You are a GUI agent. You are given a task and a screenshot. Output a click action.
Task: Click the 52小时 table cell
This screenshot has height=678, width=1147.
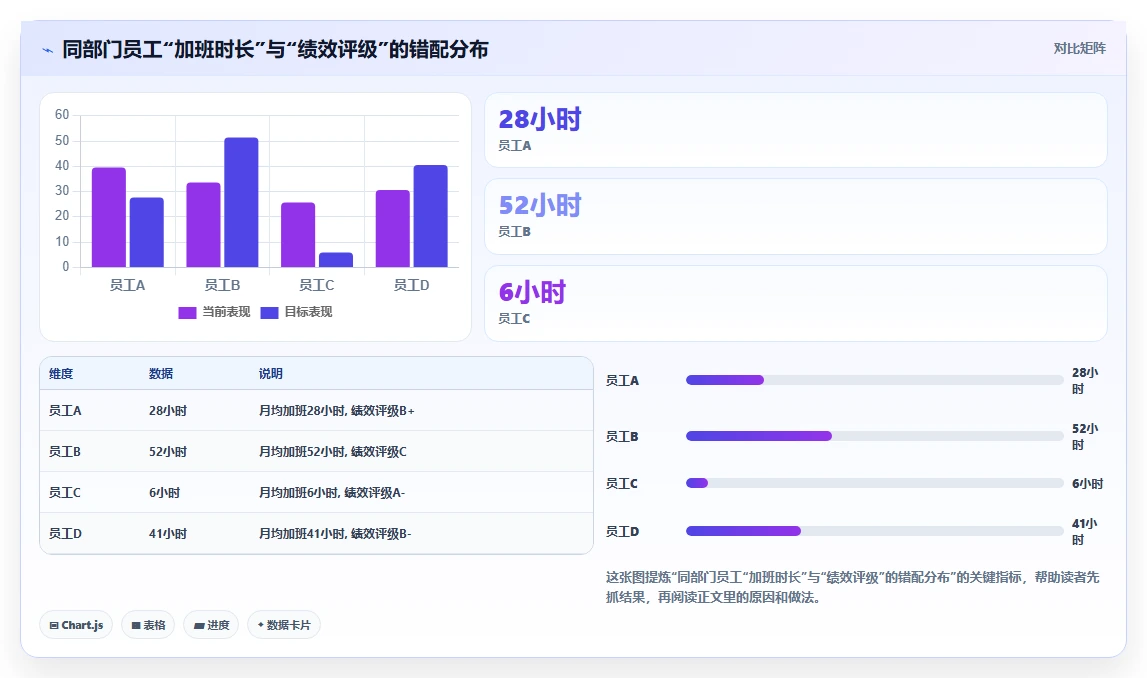pos(168,452)
